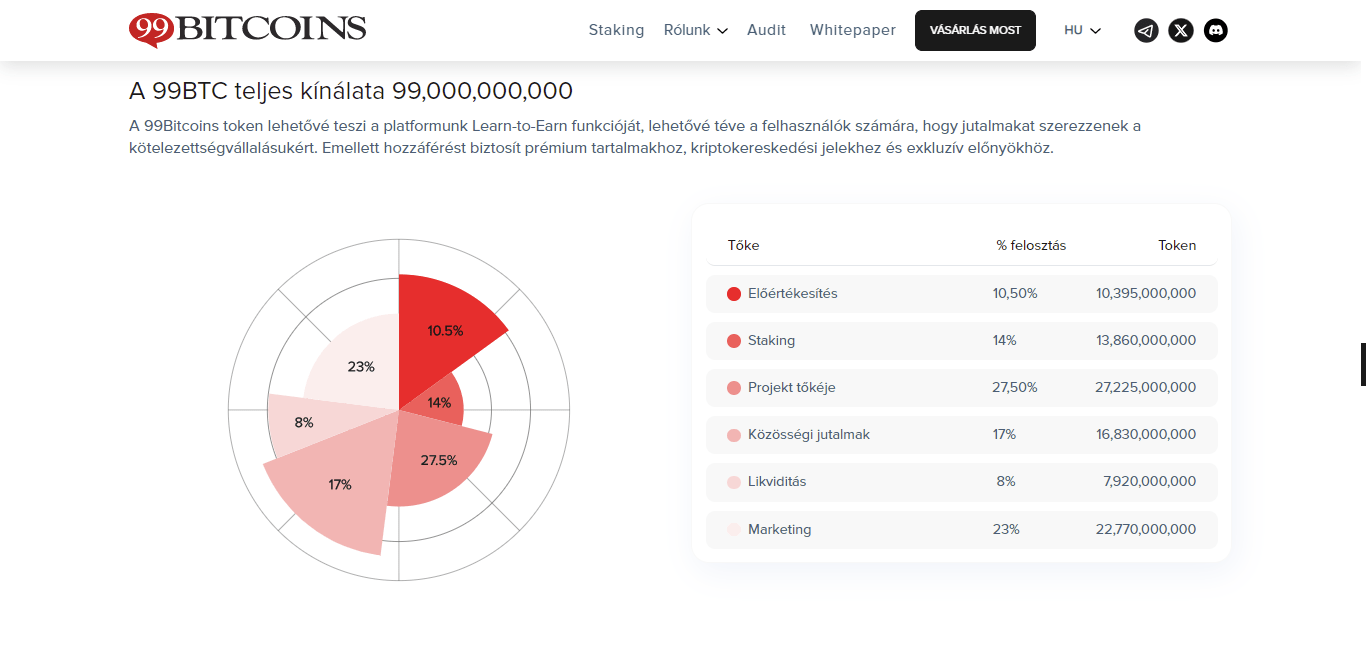Viewport: 1366px width, 657px height.
Task: Open the Discord social icon
Action: click(1215, 30)
